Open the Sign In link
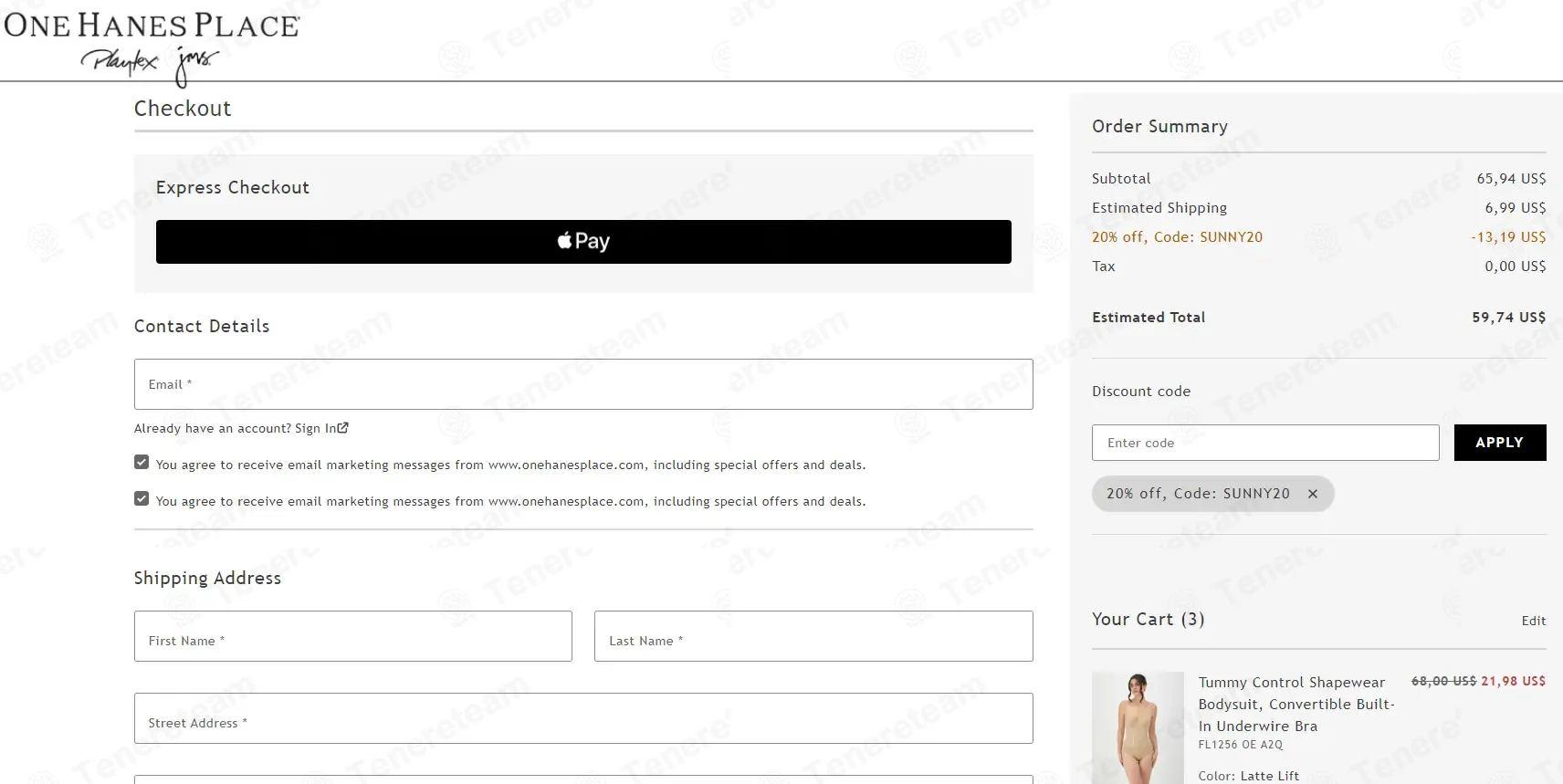Screen dimensions: 1563x784 (316, 428)
